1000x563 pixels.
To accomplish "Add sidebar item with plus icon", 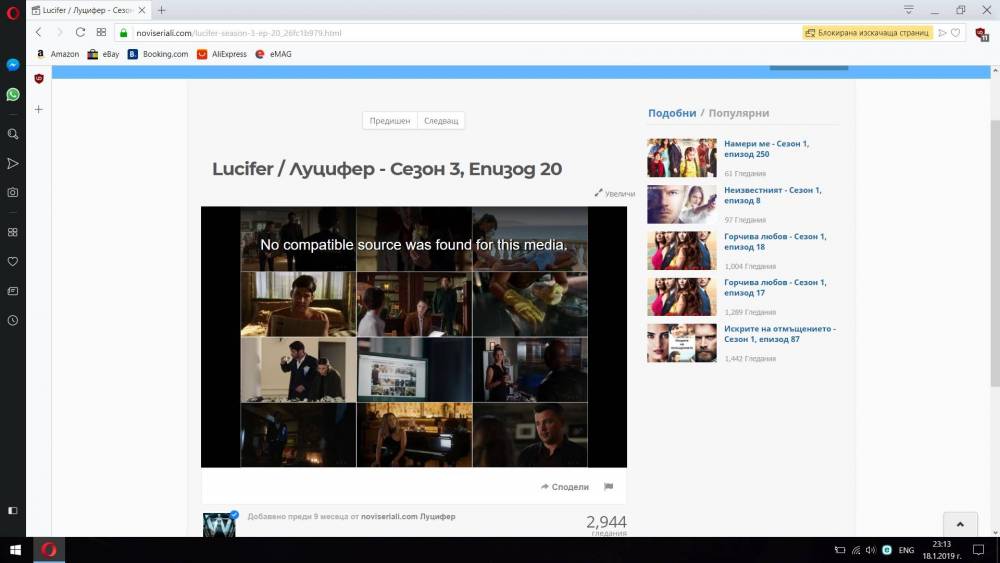I will point(39,110).
